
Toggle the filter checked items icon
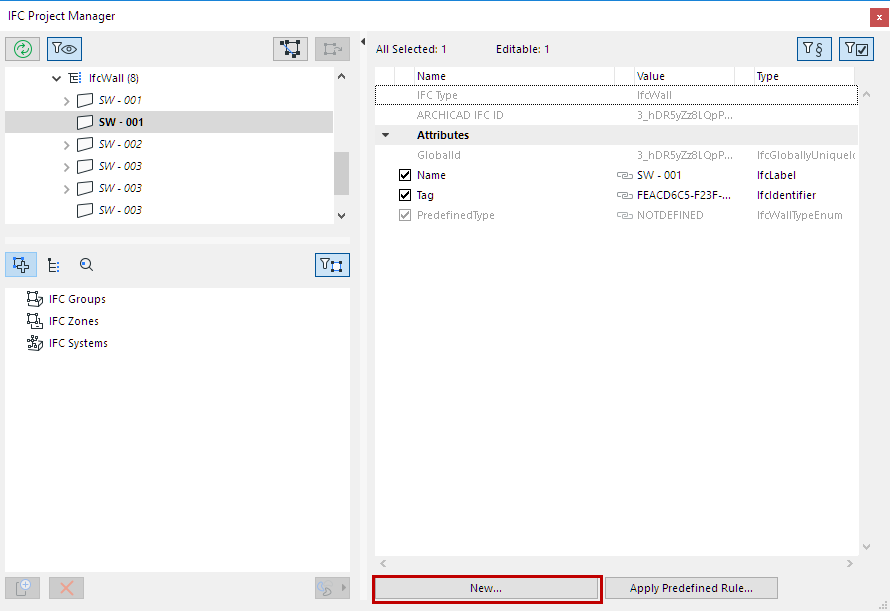pyautogui.click(x=856, y=49)
